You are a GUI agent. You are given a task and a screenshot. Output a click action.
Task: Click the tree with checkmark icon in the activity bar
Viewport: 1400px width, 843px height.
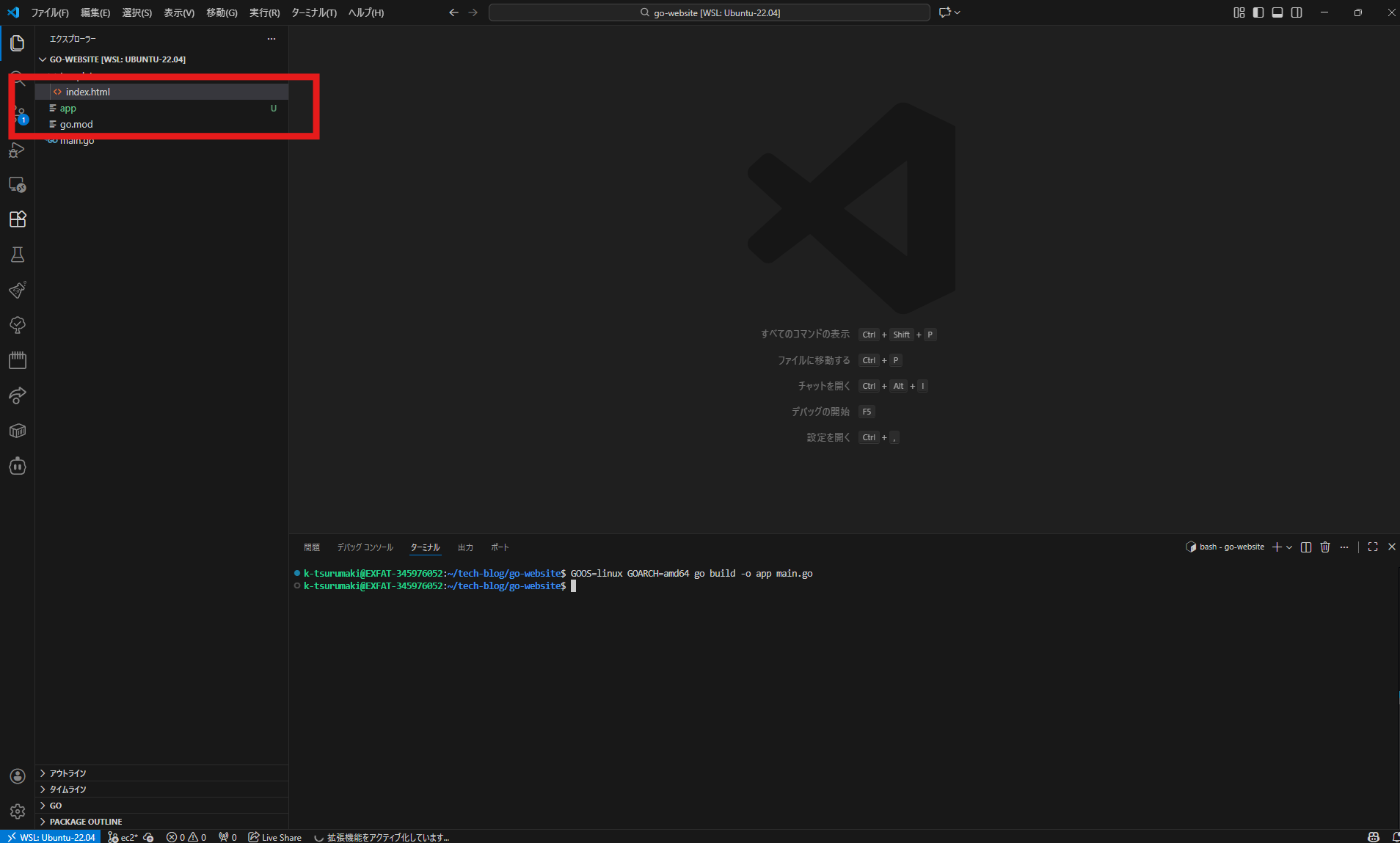pos(18,325)
